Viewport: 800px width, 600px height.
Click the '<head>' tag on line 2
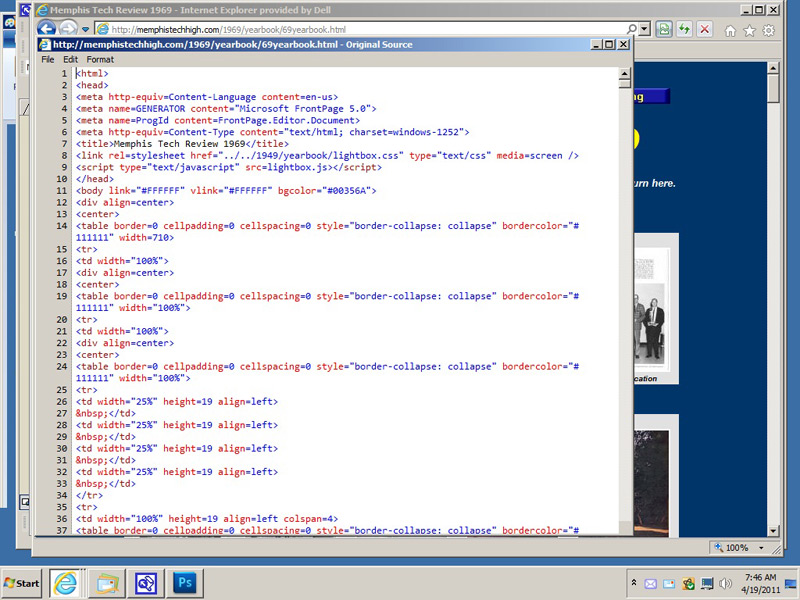coord(92,85)
